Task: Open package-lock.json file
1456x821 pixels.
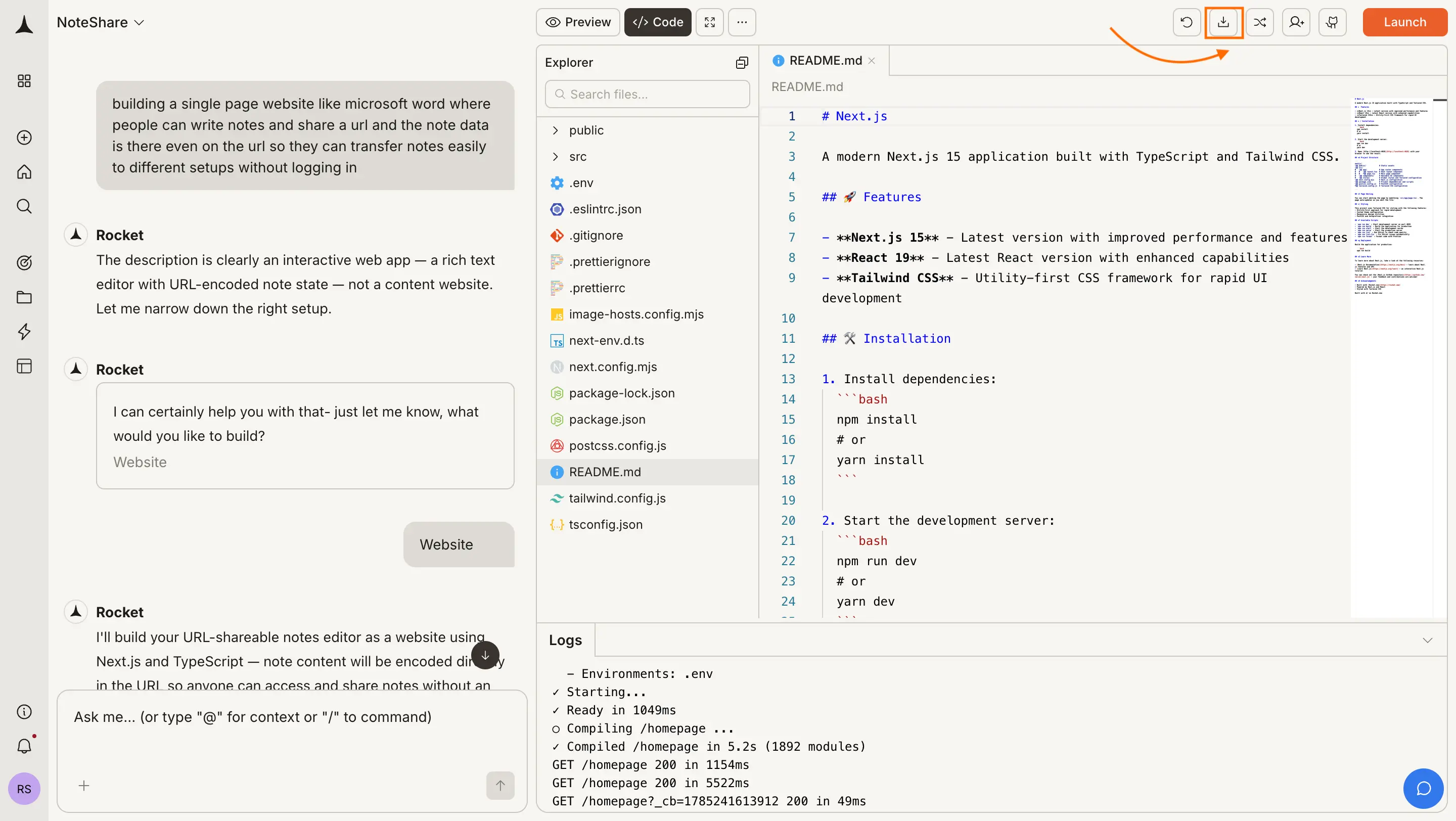Action: click(647, 393)
